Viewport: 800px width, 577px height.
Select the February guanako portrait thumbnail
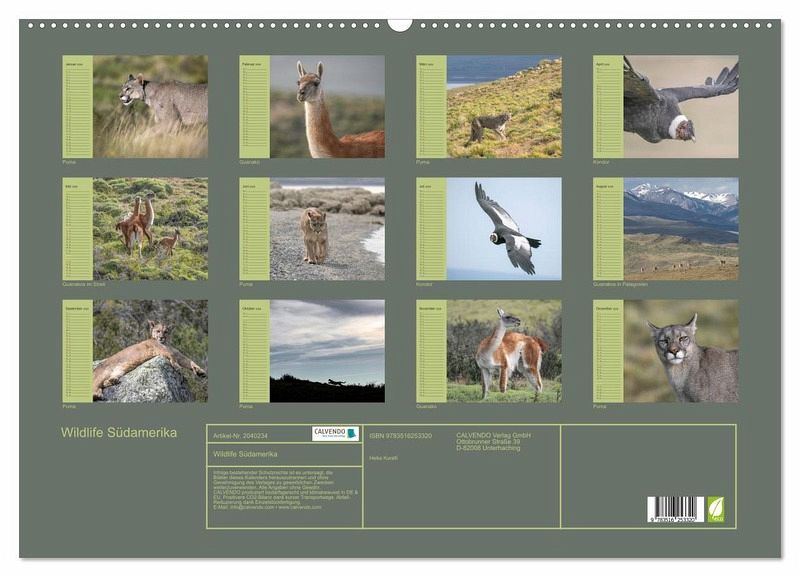click(327, 106)
